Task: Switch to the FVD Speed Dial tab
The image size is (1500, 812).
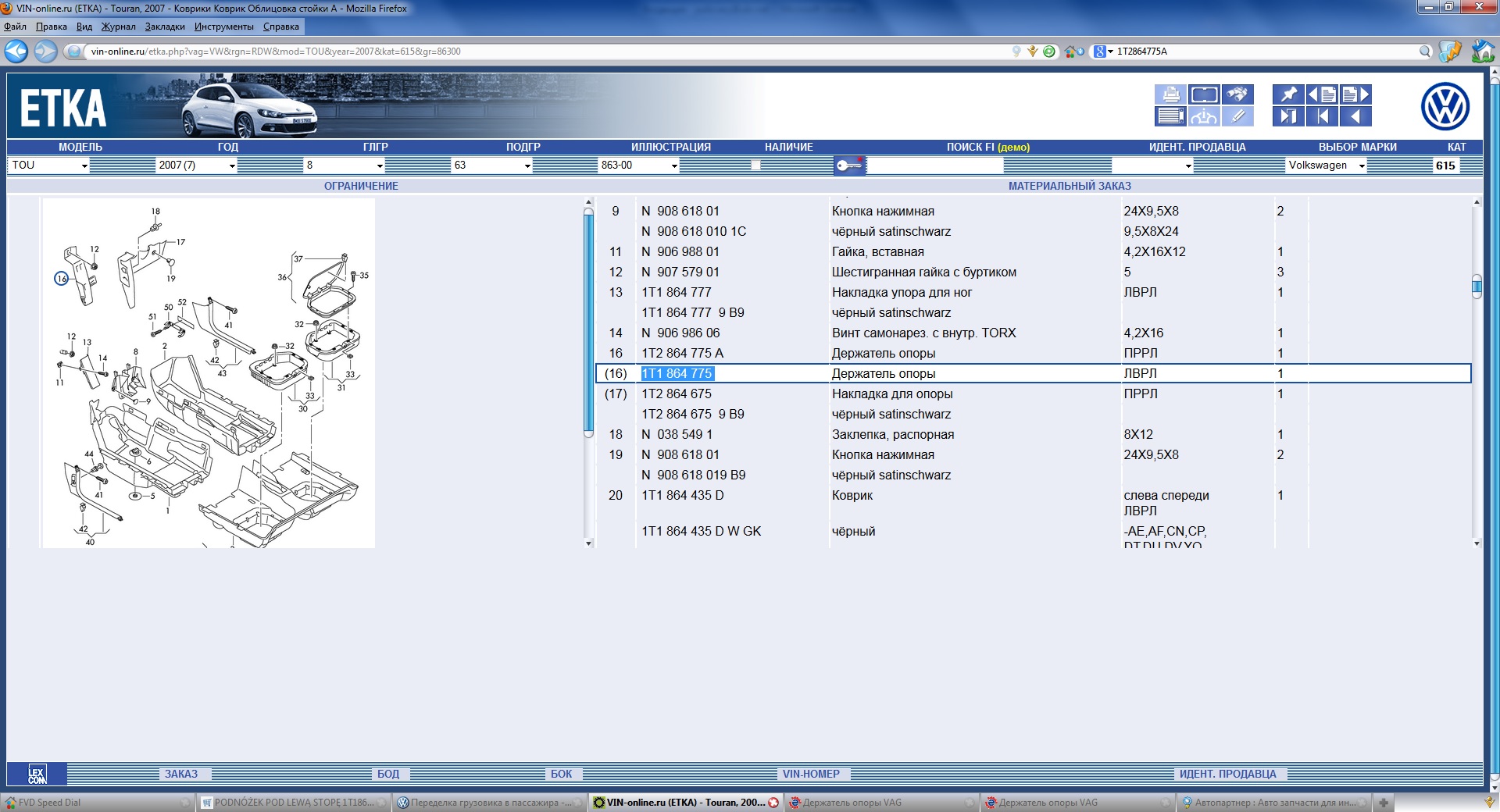Action: (97, 802)
